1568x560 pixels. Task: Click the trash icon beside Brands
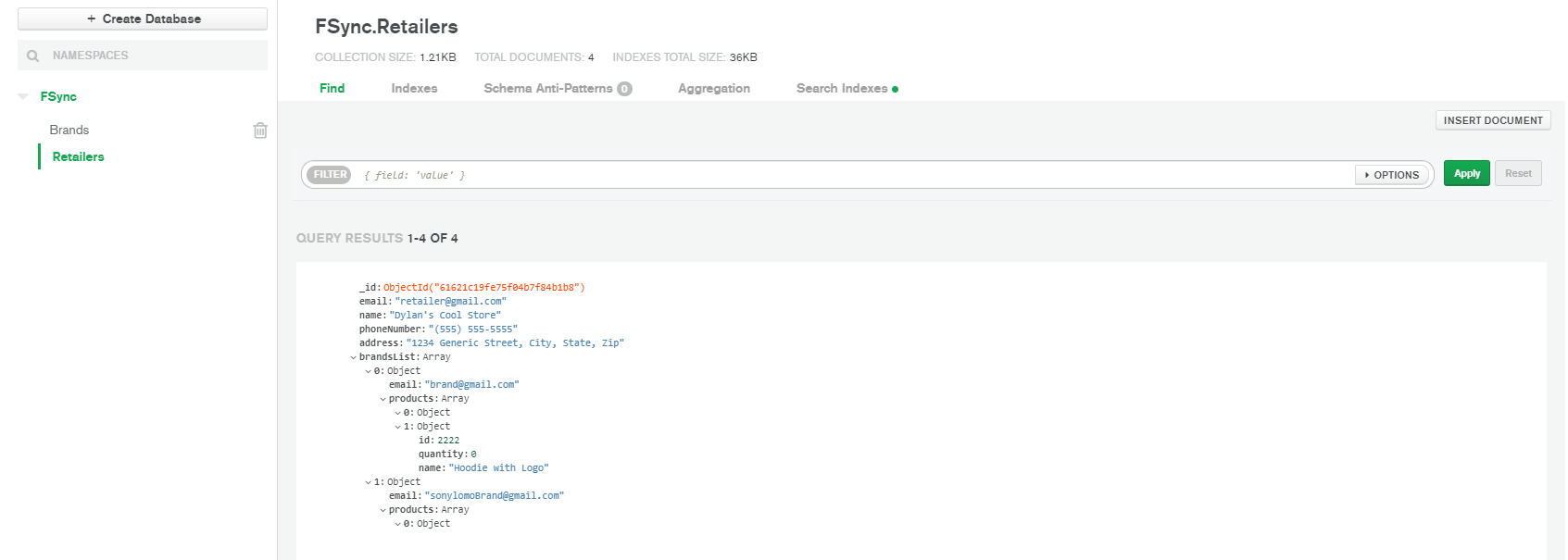pyautogui.click(x=260, y=131)
